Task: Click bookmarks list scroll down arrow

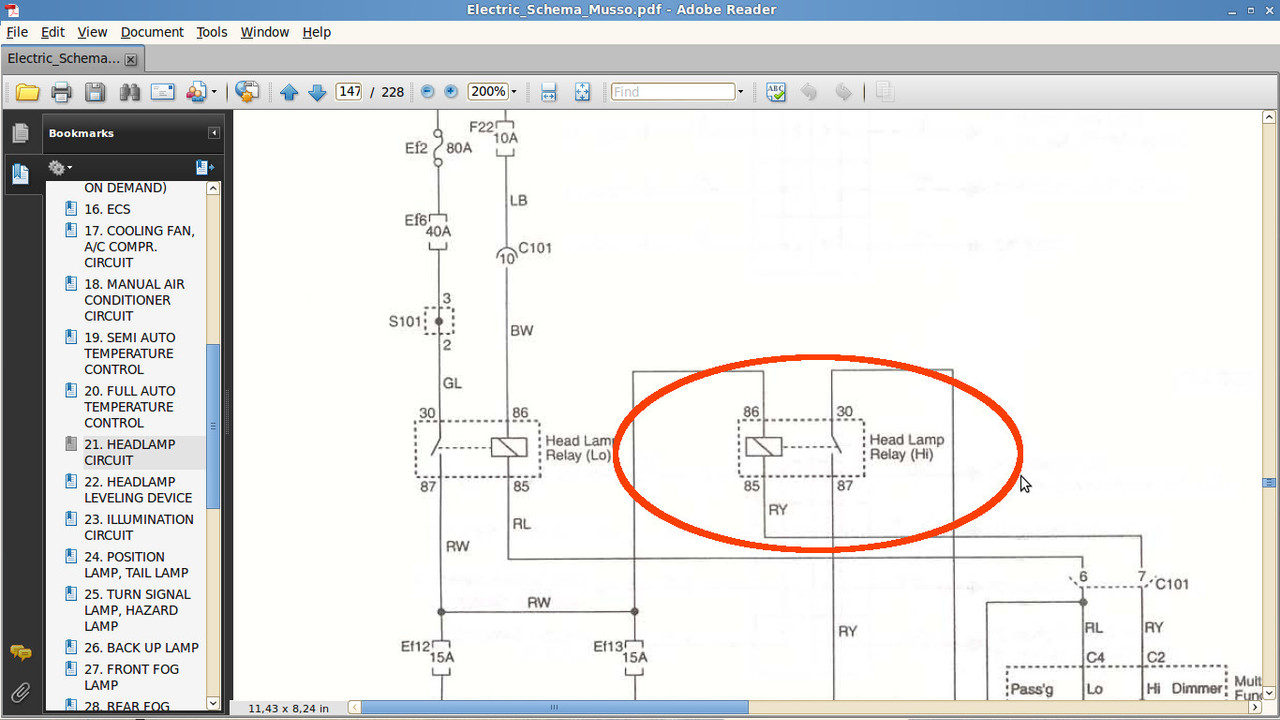Action: tap(213, 703)
